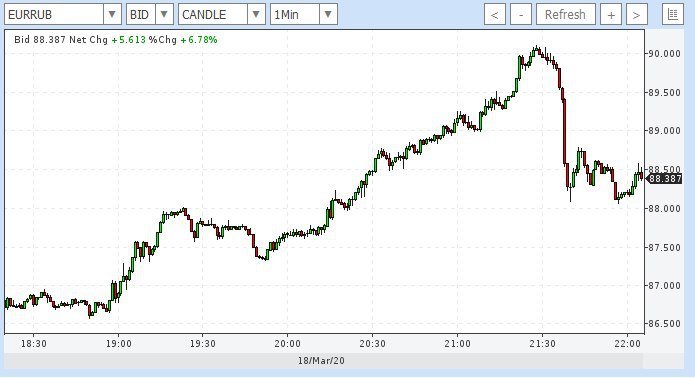Click the 89.000 price axis label
This screenshot has width=695, height=378.
664,131
